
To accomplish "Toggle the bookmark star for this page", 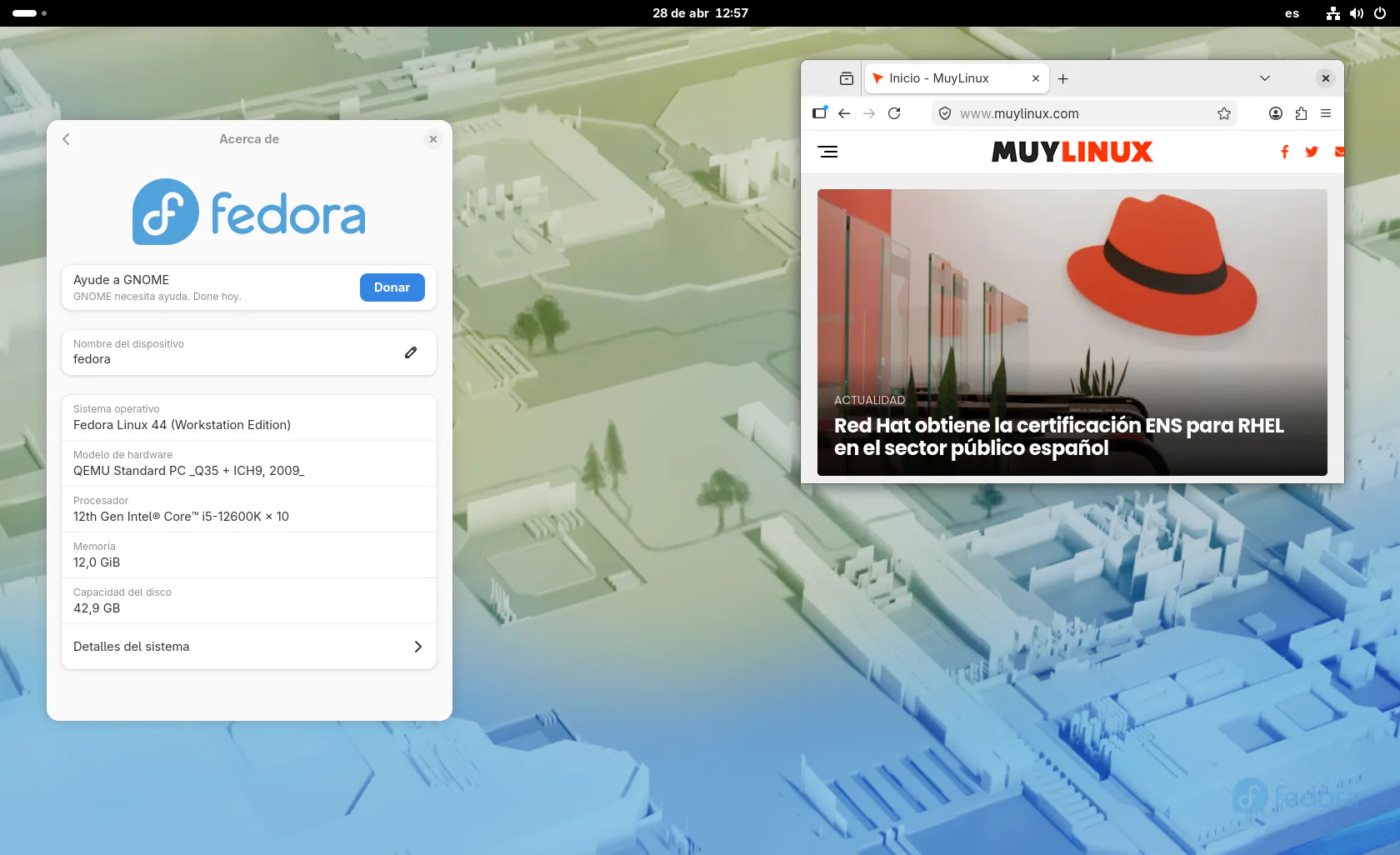I will point(1224,113).
